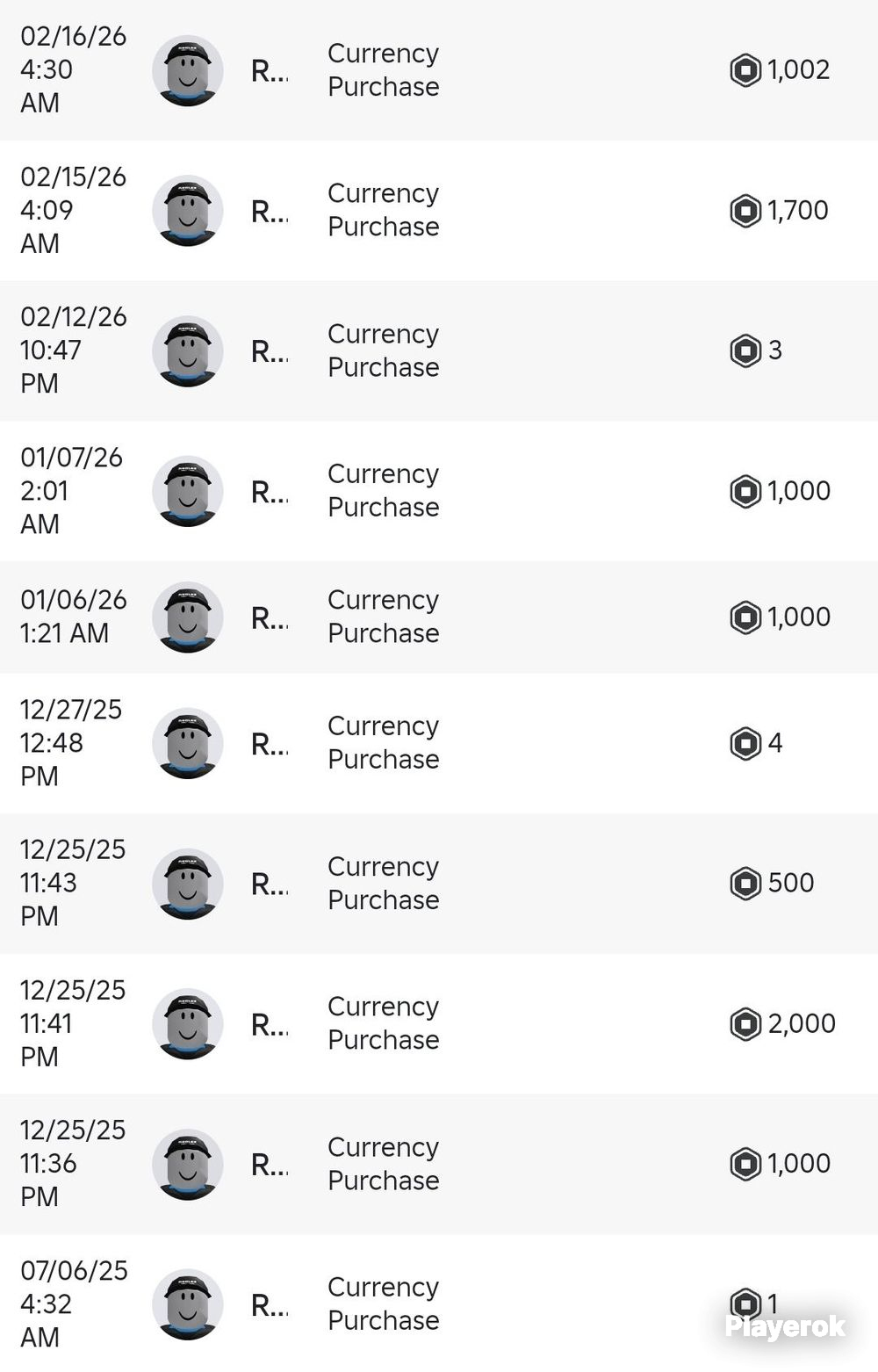Click the Playerok watermark logo
878x1372 pixels.
pos(785,1326)
